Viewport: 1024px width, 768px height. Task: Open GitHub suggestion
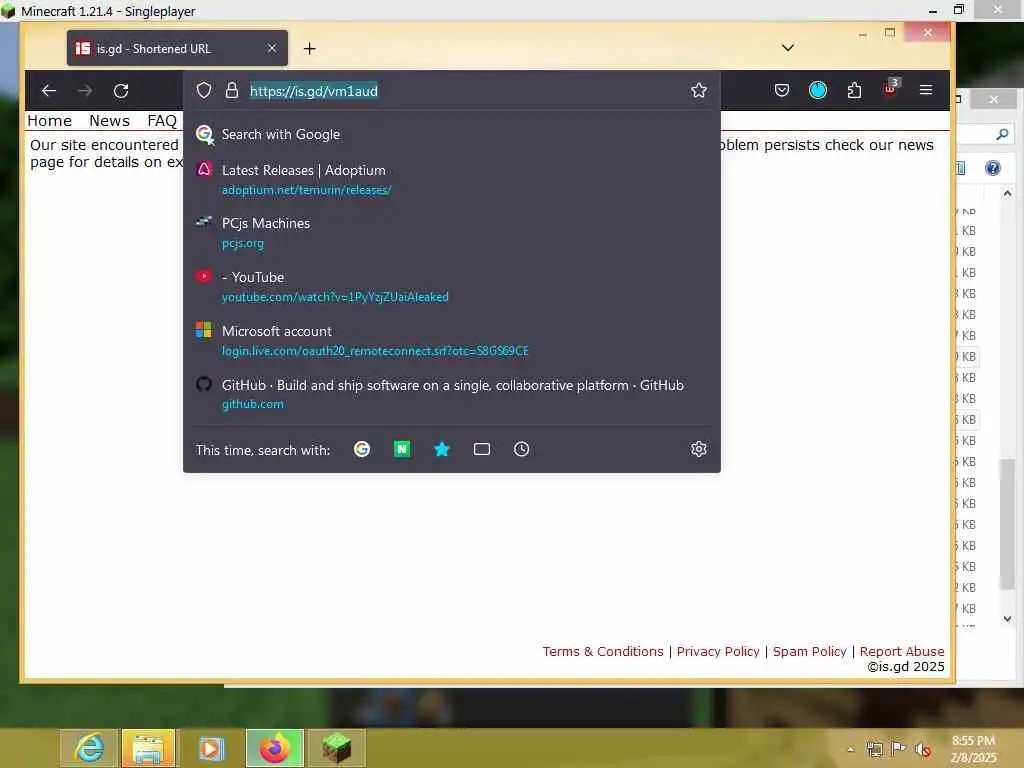(452, 394)
